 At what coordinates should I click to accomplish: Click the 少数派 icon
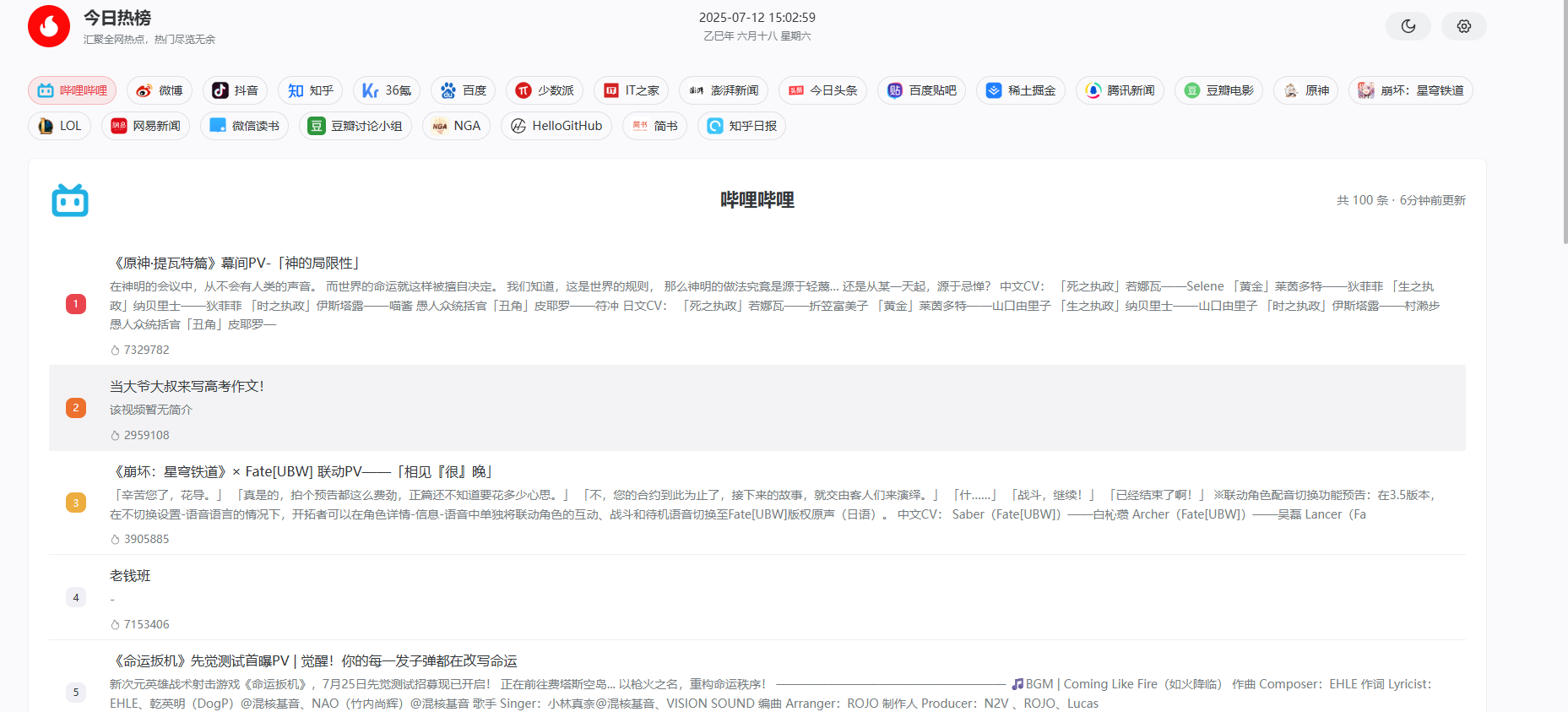pos(524,90)
